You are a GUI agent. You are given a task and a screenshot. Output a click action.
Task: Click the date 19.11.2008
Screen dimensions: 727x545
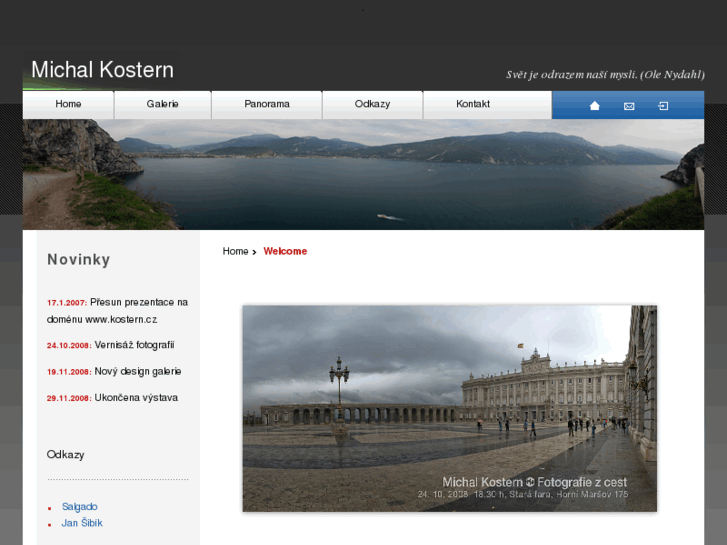coord(69,372)
